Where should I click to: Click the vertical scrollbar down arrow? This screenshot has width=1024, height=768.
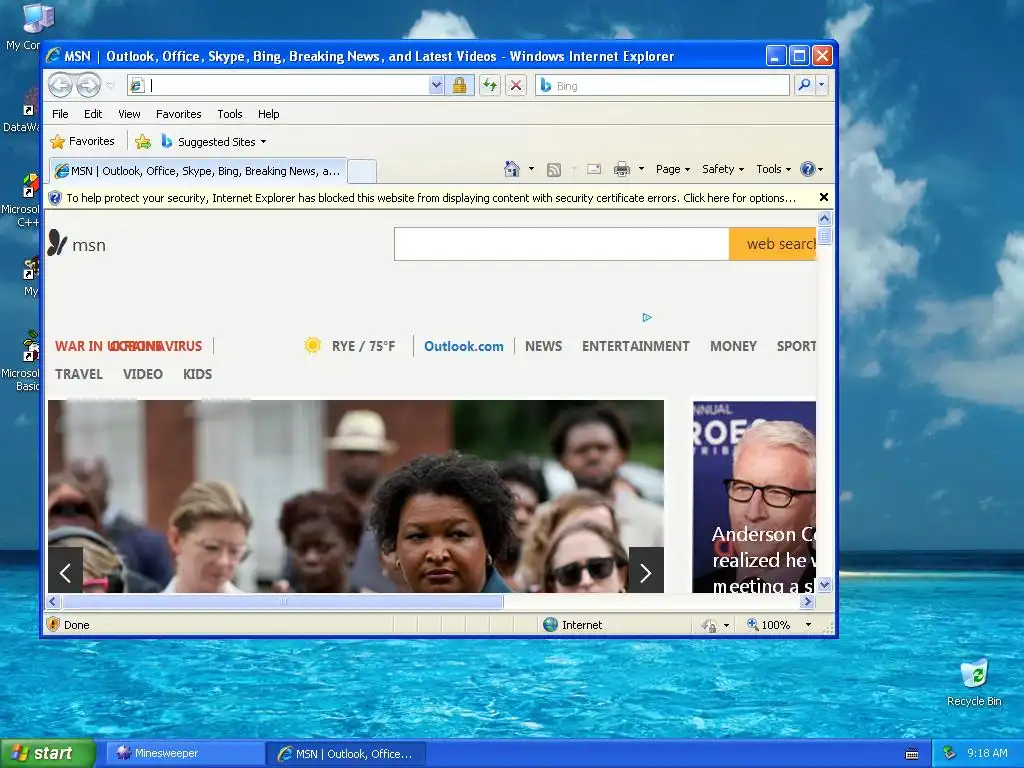click(824, 584)
